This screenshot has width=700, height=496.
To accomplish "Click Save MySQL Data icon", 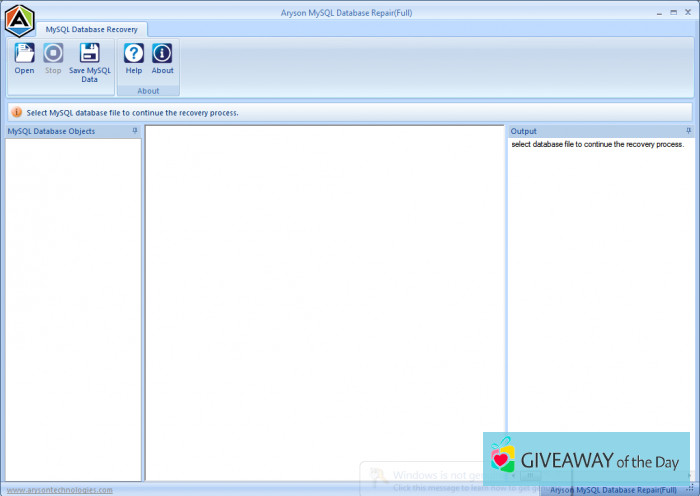I will 89,61.
